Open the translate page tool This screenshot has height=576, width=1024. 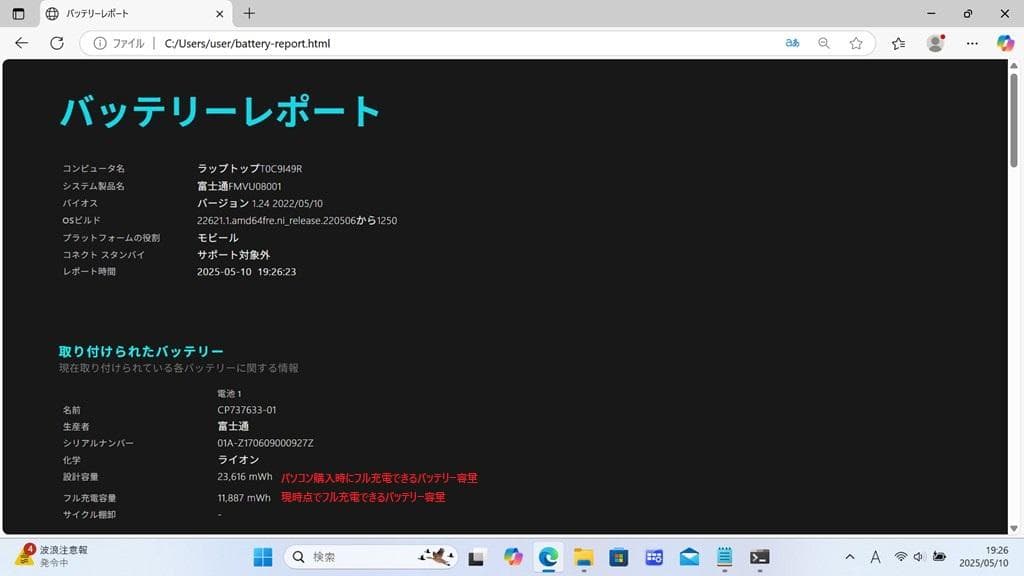(x=791, y=43)
